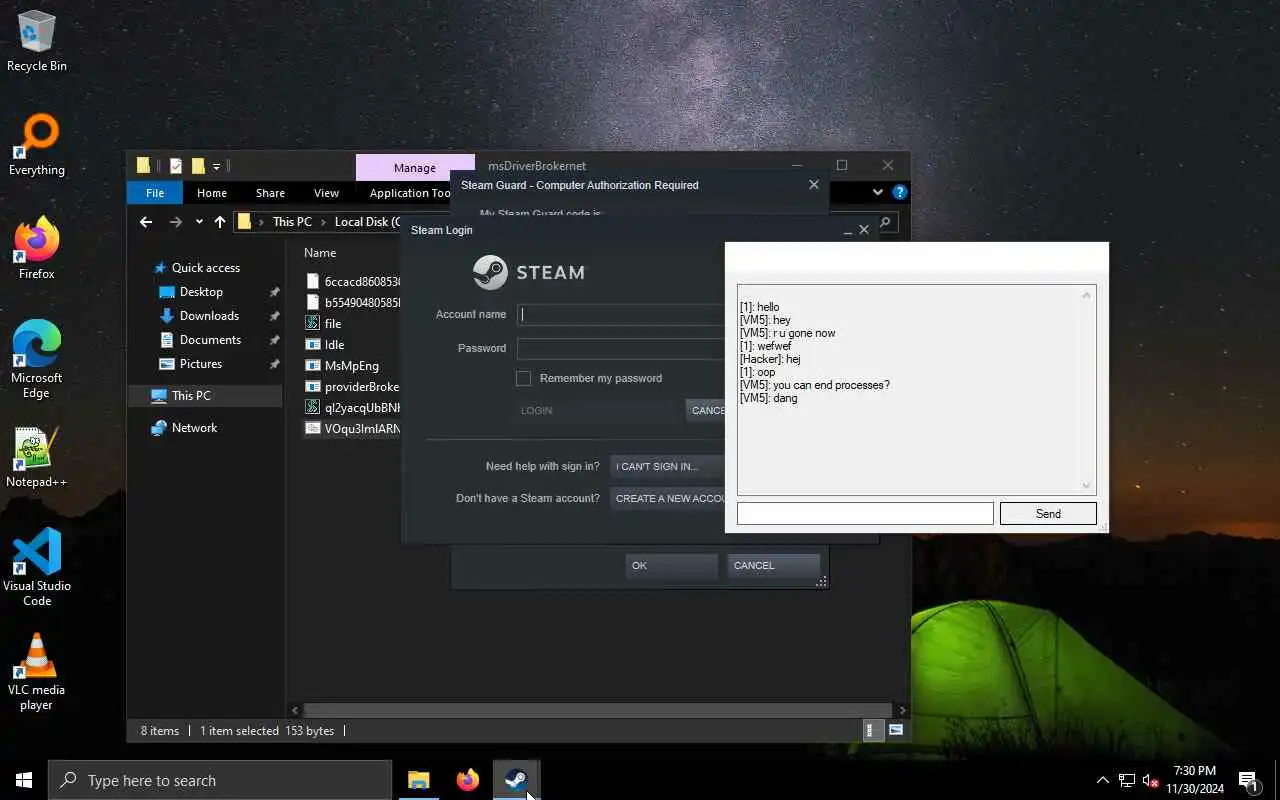
Task: Switch Explorer to large icons view
Action: [896, 731]
